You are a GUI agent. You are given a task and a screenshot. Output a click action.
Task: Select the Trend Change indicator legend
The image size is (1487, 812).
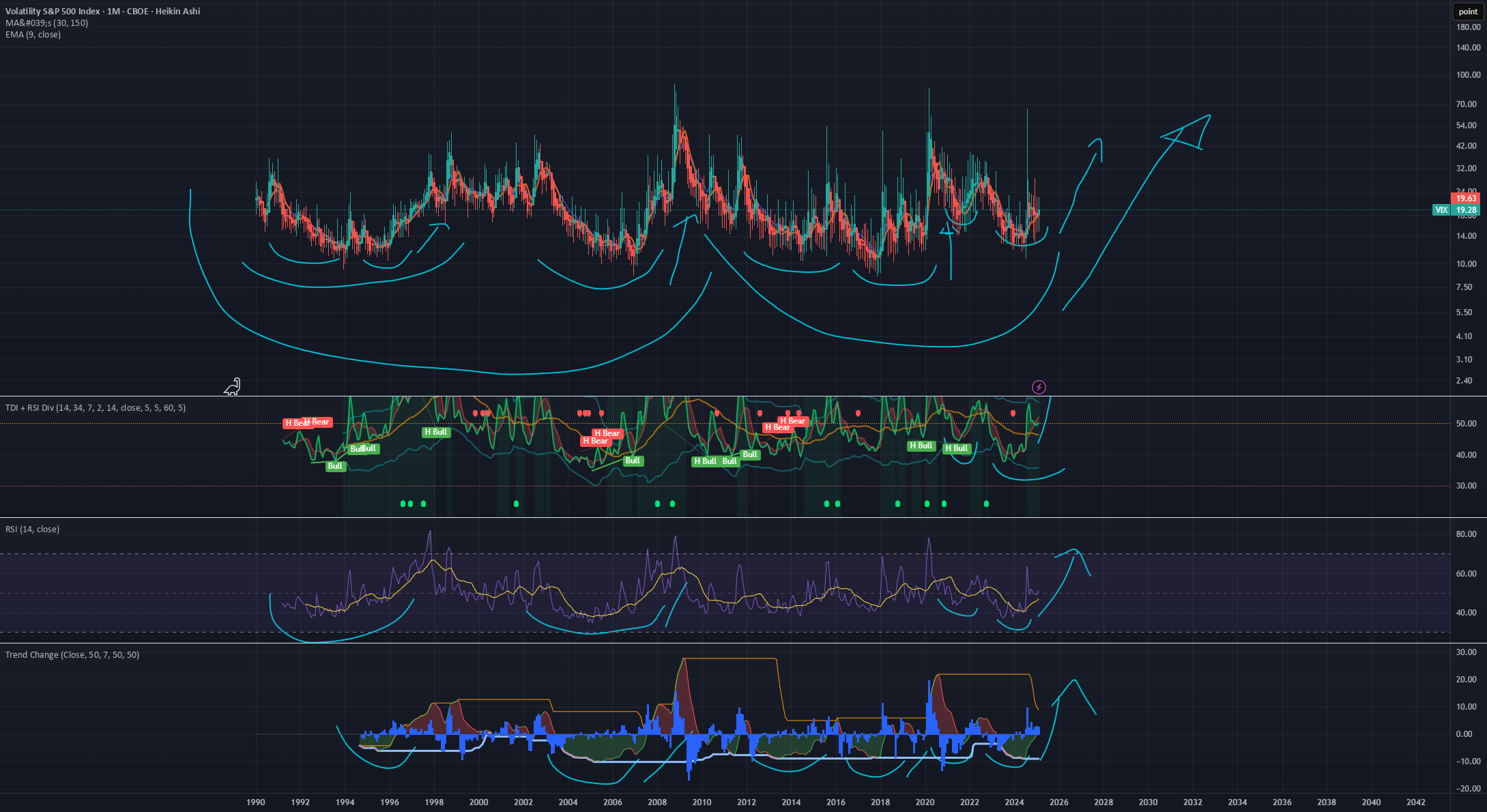(x=72, y=655)
